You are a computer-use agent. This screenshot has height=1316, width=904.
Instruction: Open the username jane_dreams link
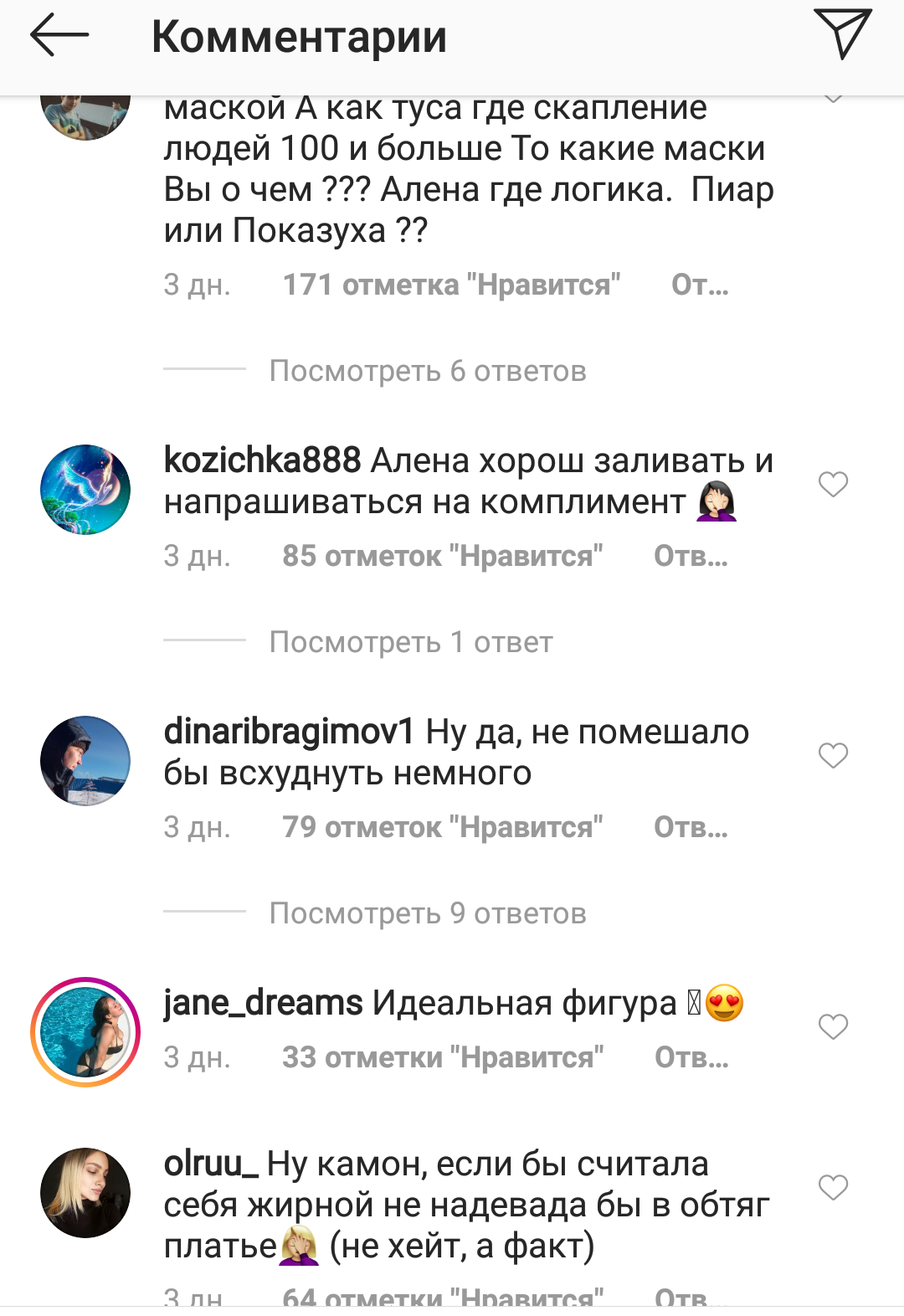pos(263,1003)
